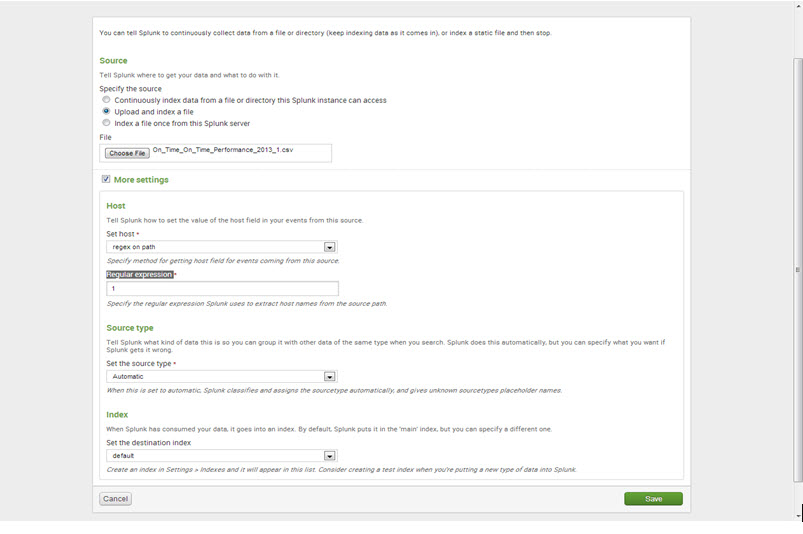Viewport: 803px width, 534px height.
Task: Click the scrollbar down arrow
Action: coord(797,516)
